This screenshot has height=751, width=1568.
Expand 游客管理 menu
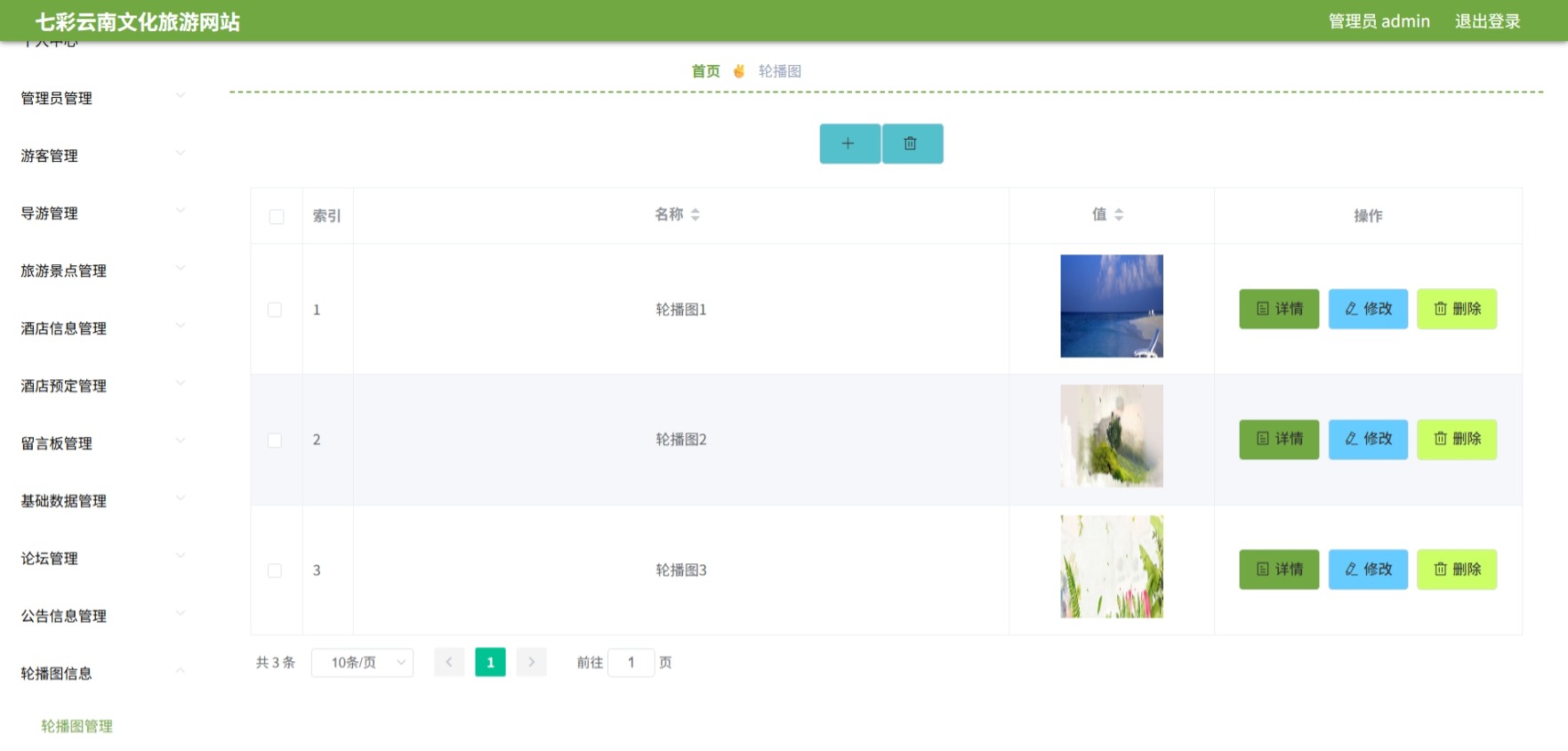[x=102, y=156]
